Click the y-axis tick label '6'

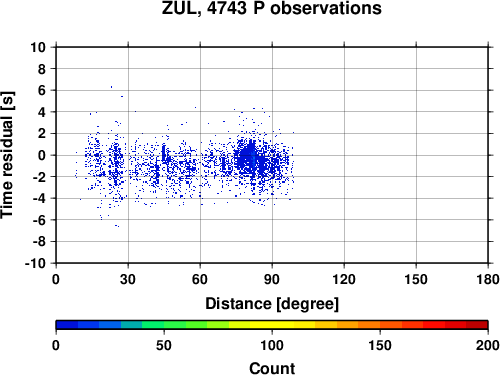[x=42, y=90]
